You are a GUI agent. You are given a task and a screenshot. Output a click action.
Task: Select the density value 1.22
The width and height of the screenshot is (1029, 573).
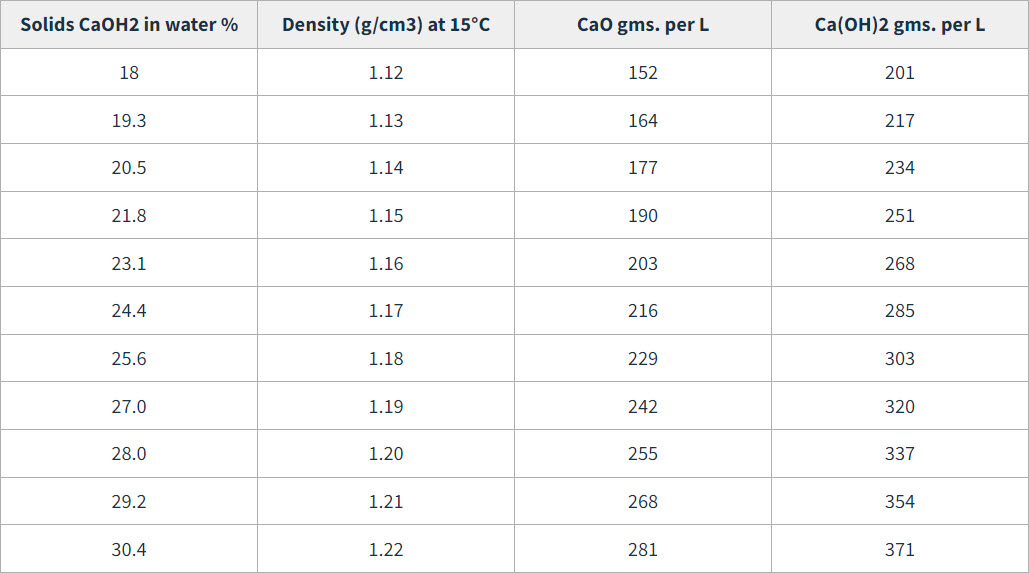pos(386,550)
